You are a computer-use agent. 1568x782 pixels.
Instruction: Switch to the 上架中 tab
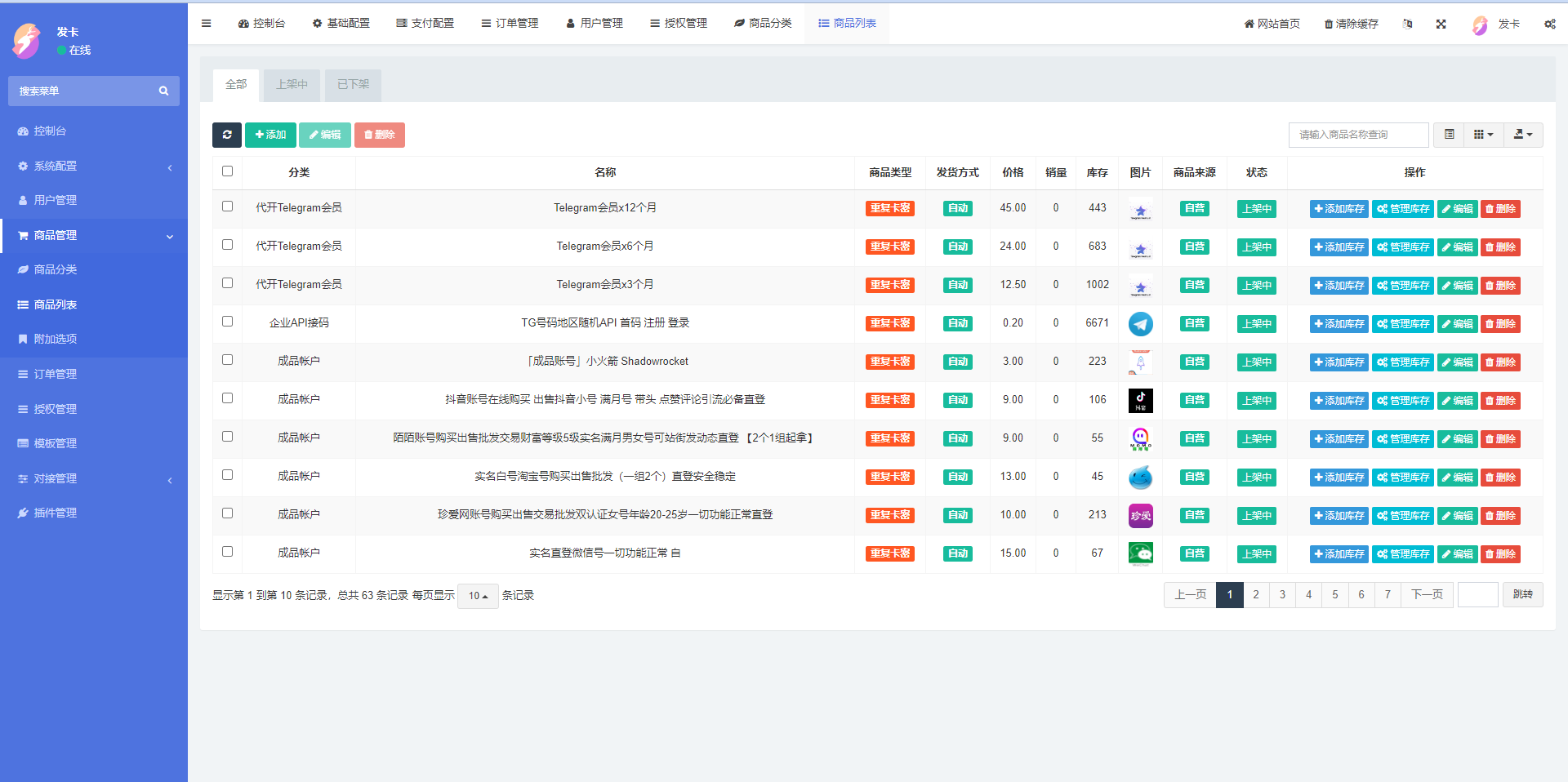click(x=292, y=85)
